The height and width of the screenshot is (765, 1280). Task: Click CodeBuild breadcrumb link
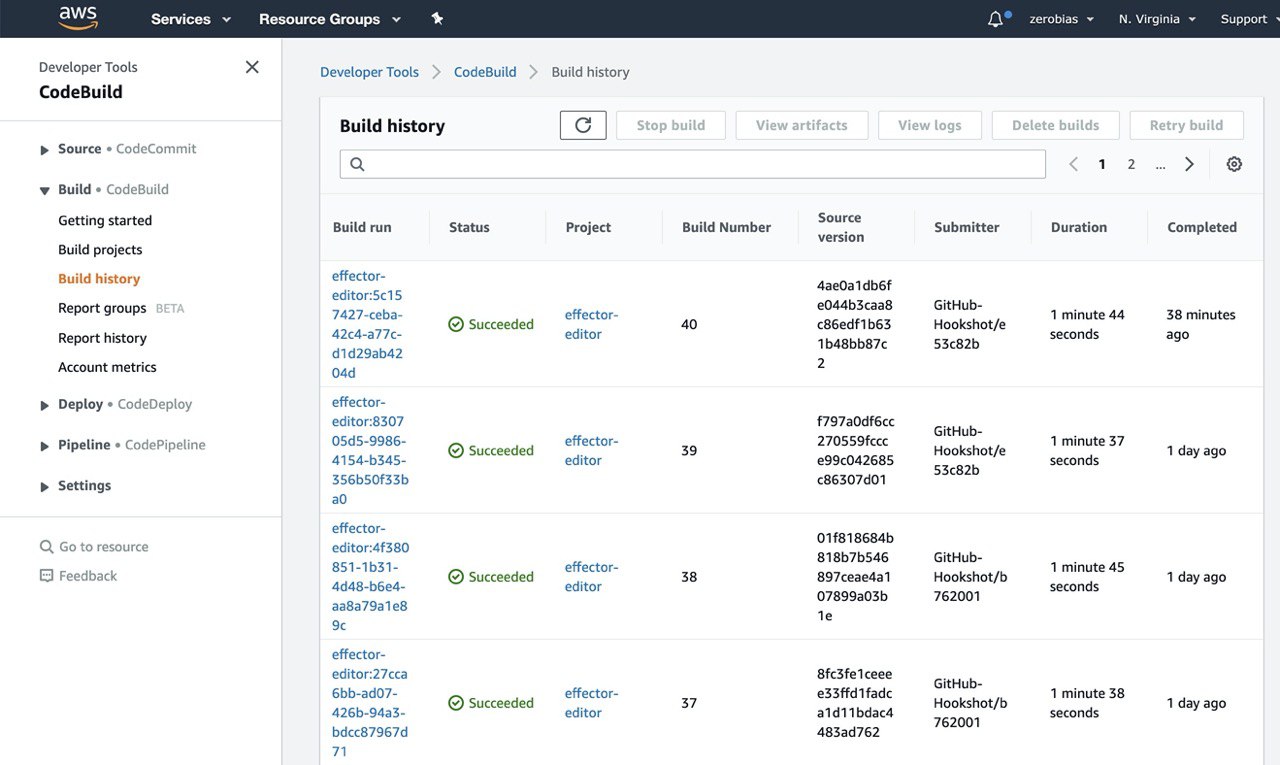(x=485, y=72)
